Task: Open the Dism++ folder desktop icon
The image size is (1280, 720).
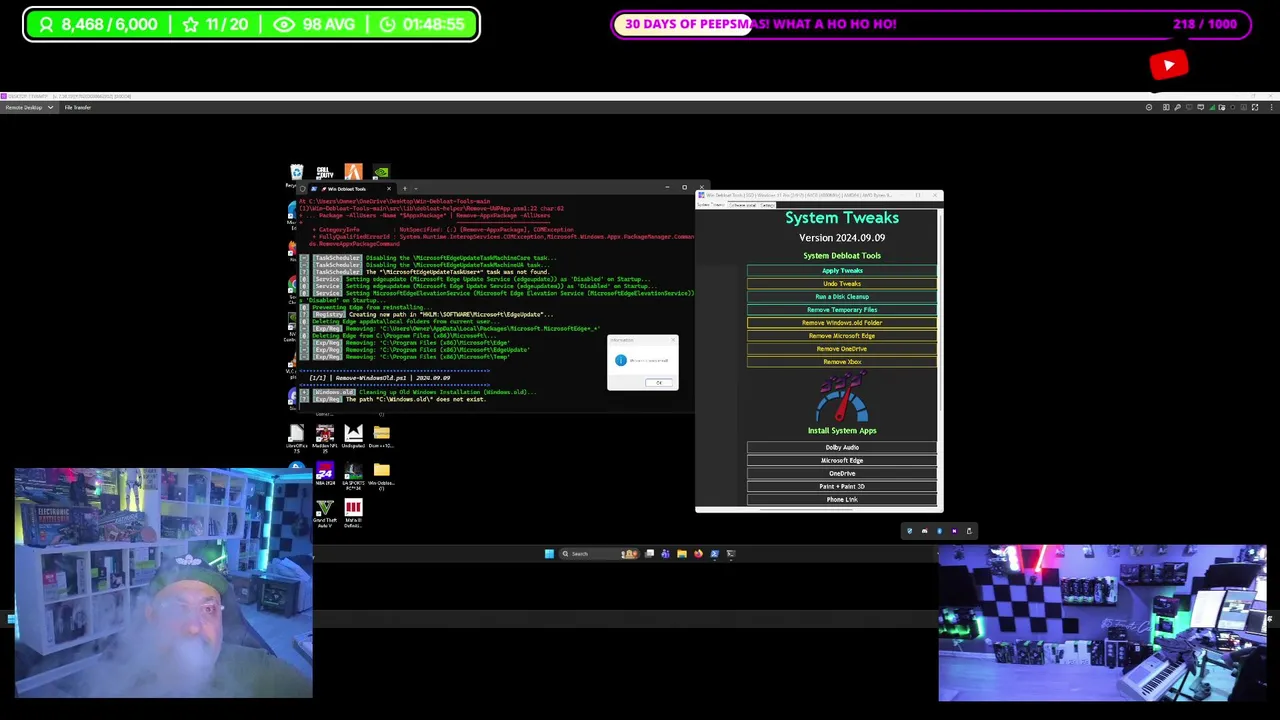Action: click(x=381, y=437)
